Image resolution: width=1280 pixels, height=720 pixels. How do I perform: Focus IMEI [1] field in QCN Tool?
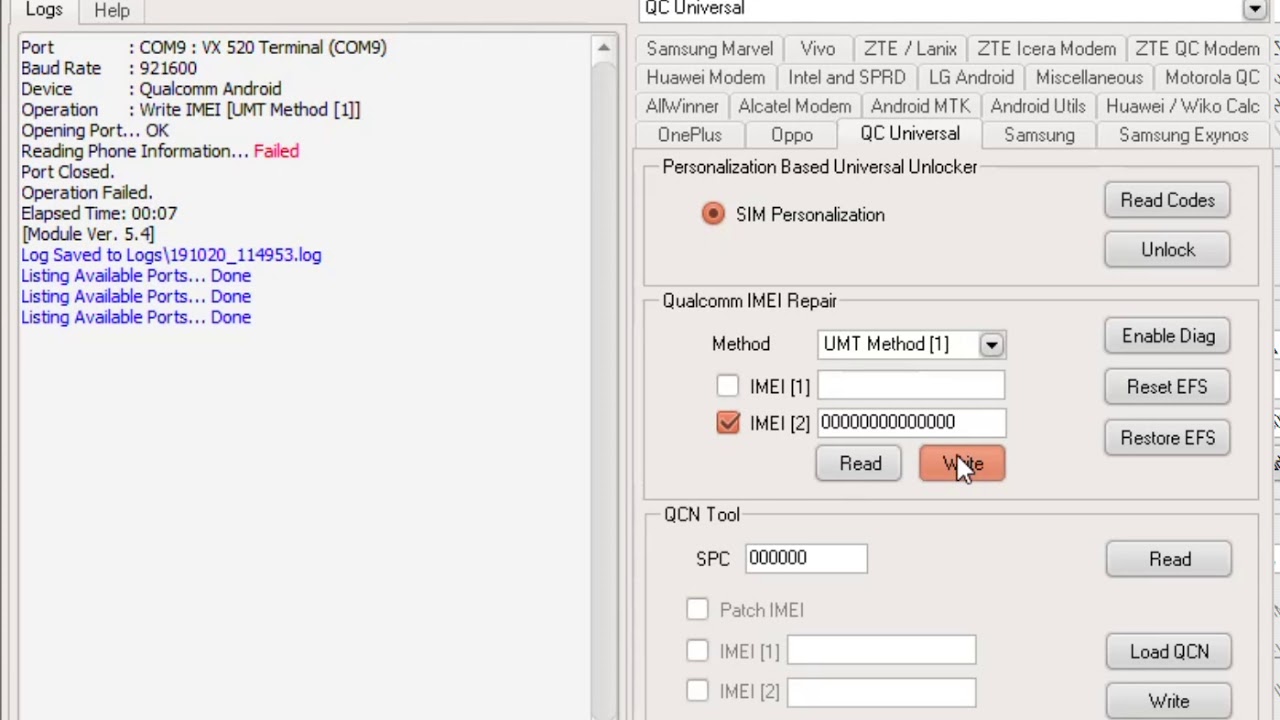point(881,651)
